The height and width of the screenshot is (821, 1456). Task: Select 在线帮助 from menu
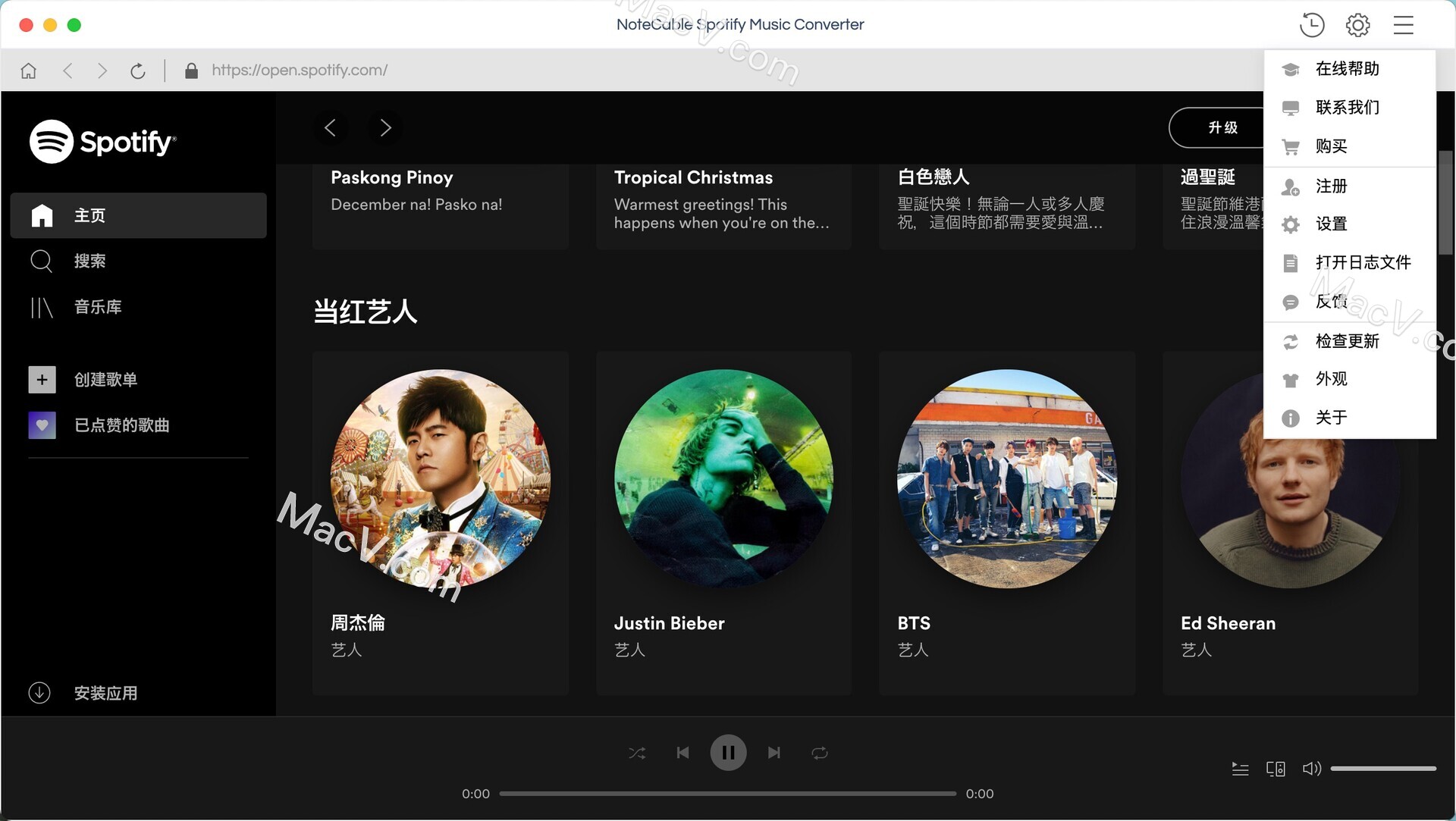coord(1350,69)
